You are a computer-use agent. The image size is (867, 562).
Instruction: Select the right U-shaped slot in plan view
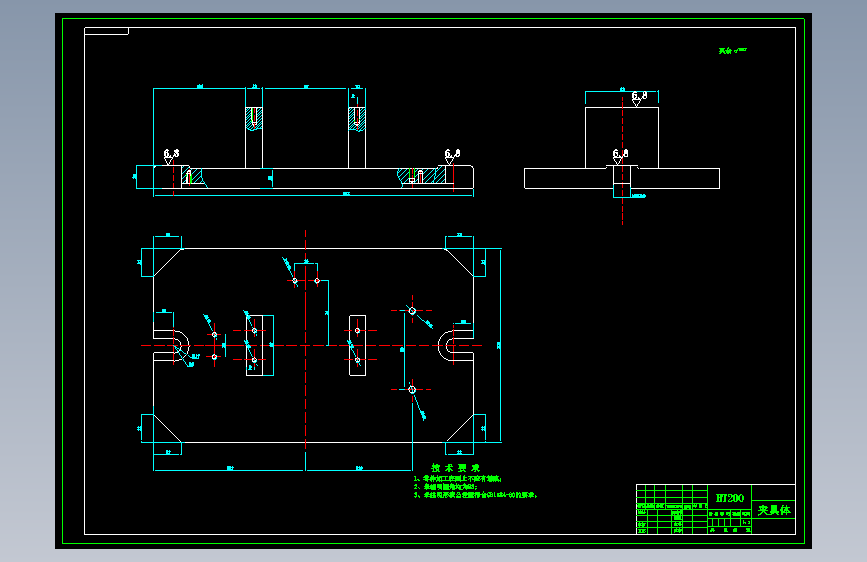pyautogui.click(x=456, y=346)
